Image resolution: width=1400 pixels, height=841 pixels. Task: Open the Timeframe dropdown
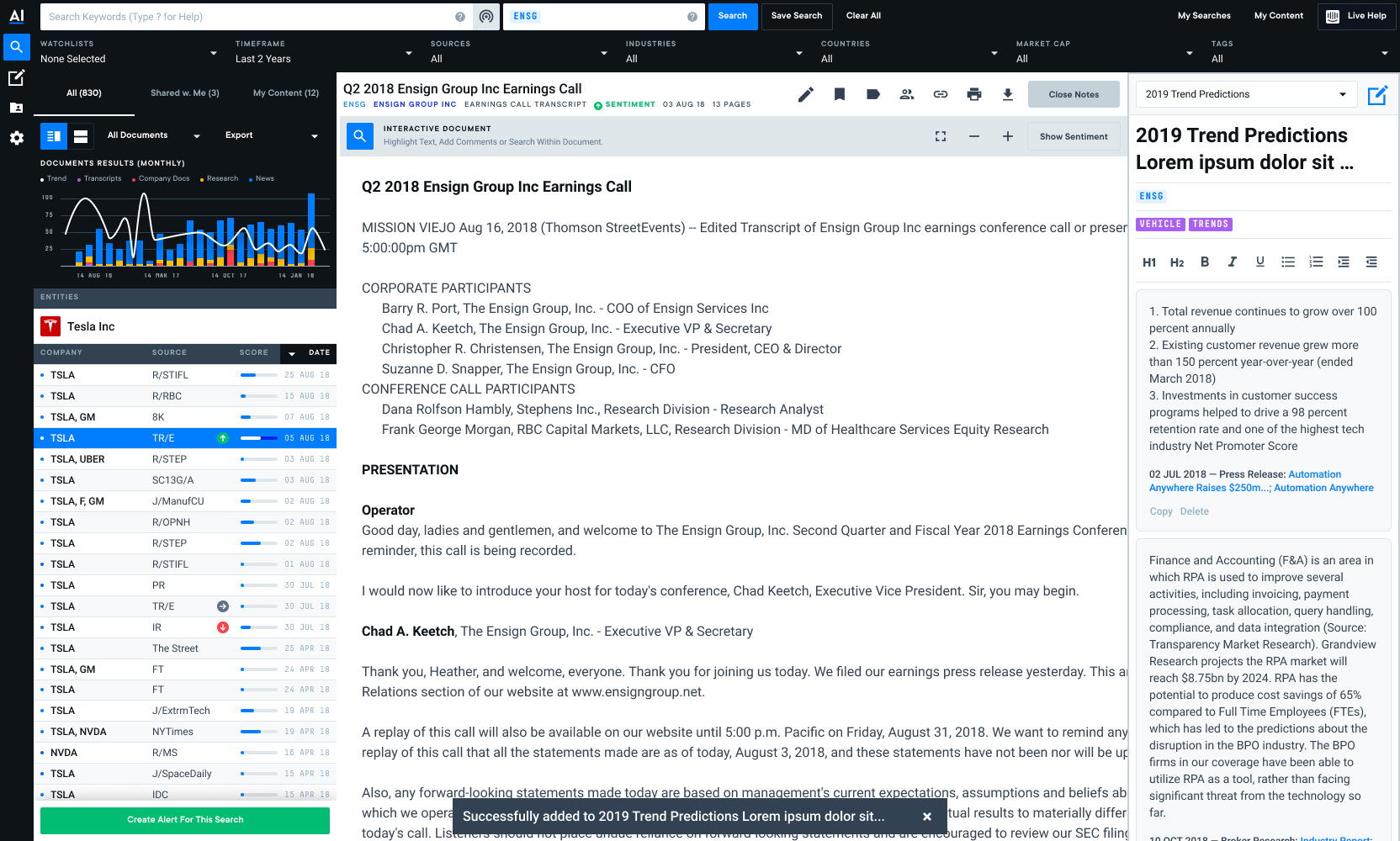point(324,52)
